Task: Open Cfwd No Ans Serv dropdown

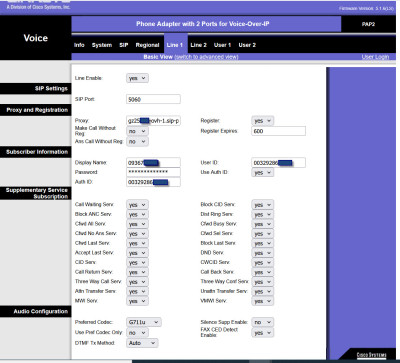Action: tap(137, 234)
